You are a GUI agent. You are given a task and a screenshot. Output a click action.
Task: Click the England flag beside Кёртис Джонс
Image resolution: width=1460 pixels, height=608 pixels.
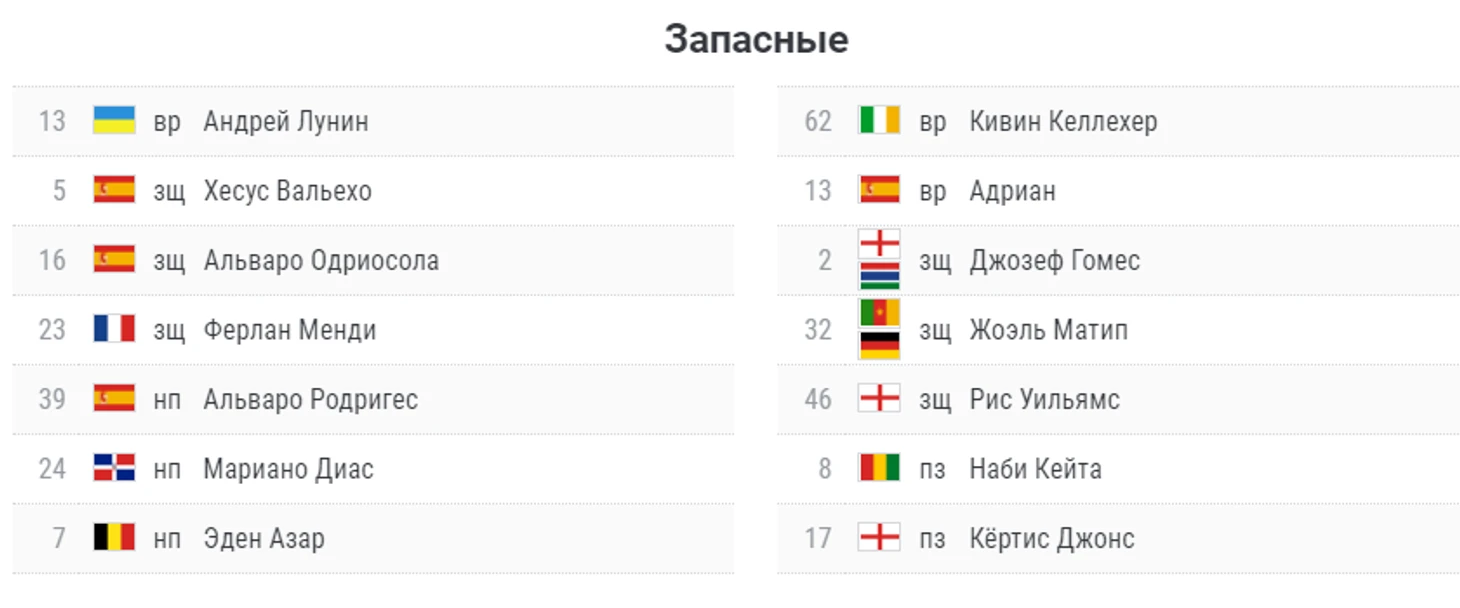(879, 538)
